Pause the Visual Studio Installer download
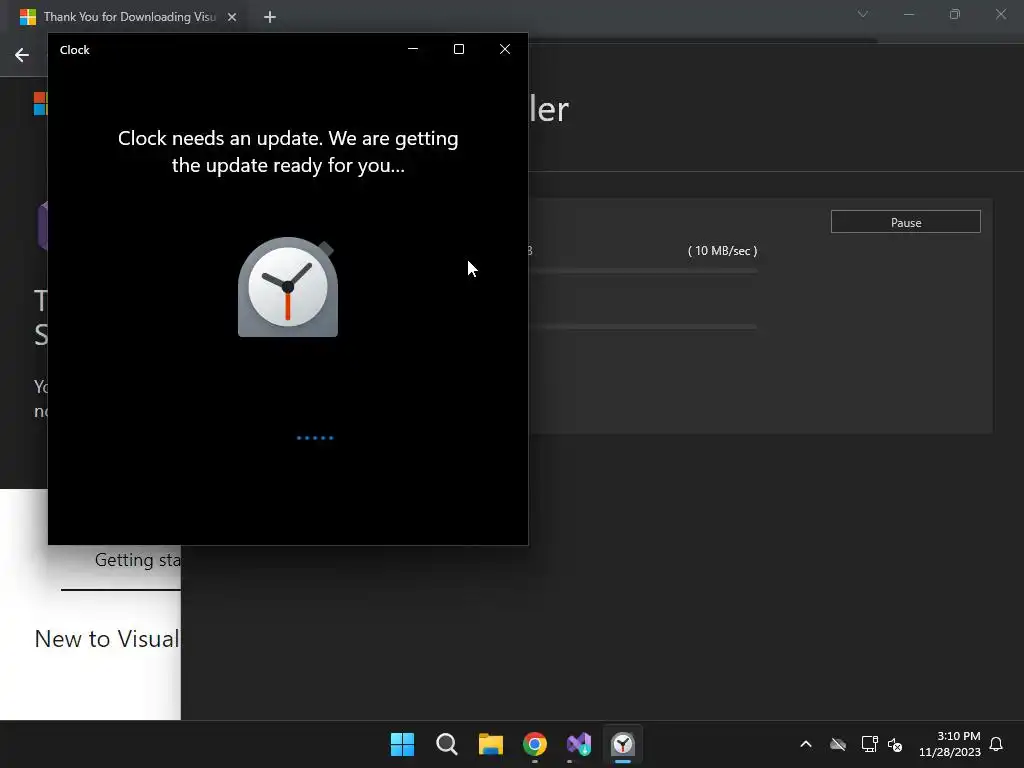The width and height of the screenshot is (1024, 768). pyautogui.click(x=905, y=222)
